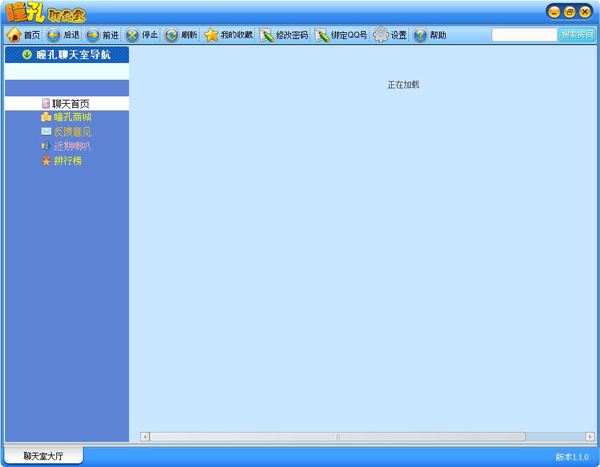The width and height of the screenshot is (600, 467).
Task: Open the 帮助 help item
Action: [430, 35]
